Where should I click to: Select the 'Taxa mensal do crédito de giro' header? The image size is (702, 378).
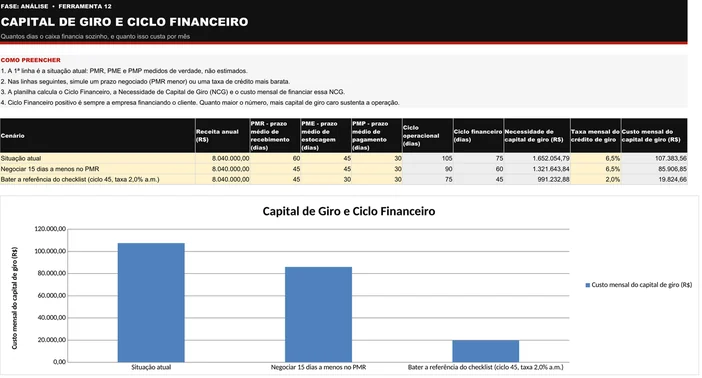[595, 136]
